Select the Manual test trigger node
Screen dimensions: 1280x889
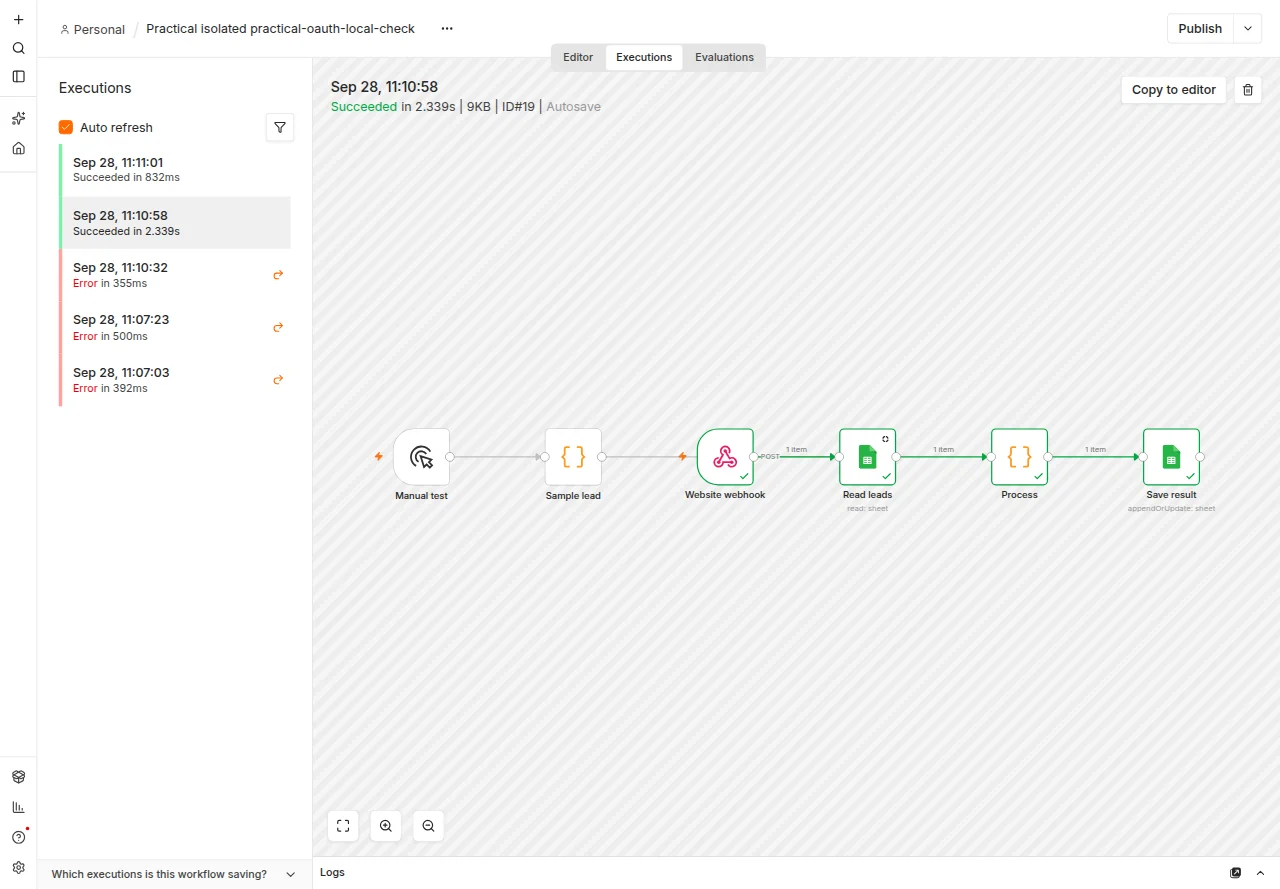click(x=421, y=457)
